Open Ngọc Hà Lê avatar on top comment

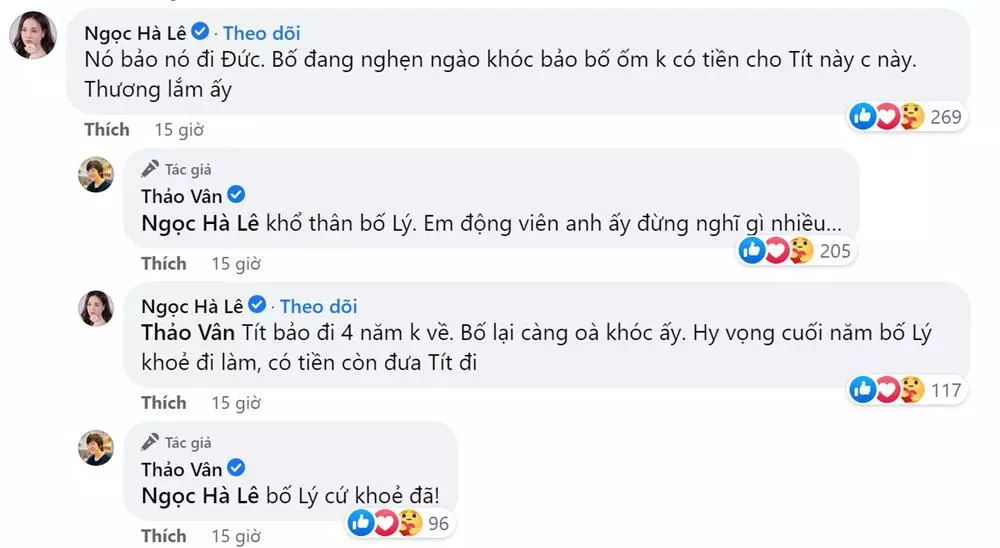pos(33,38)
